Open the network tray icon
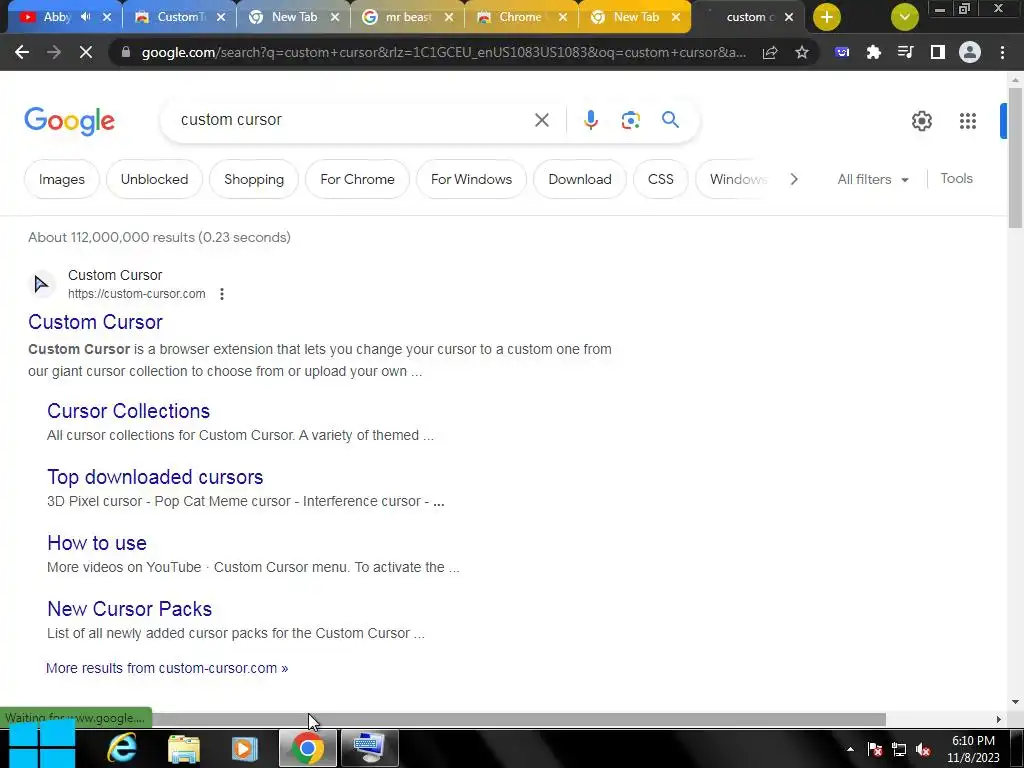This screenshot has width=1024, height=768. pos(899,749)
